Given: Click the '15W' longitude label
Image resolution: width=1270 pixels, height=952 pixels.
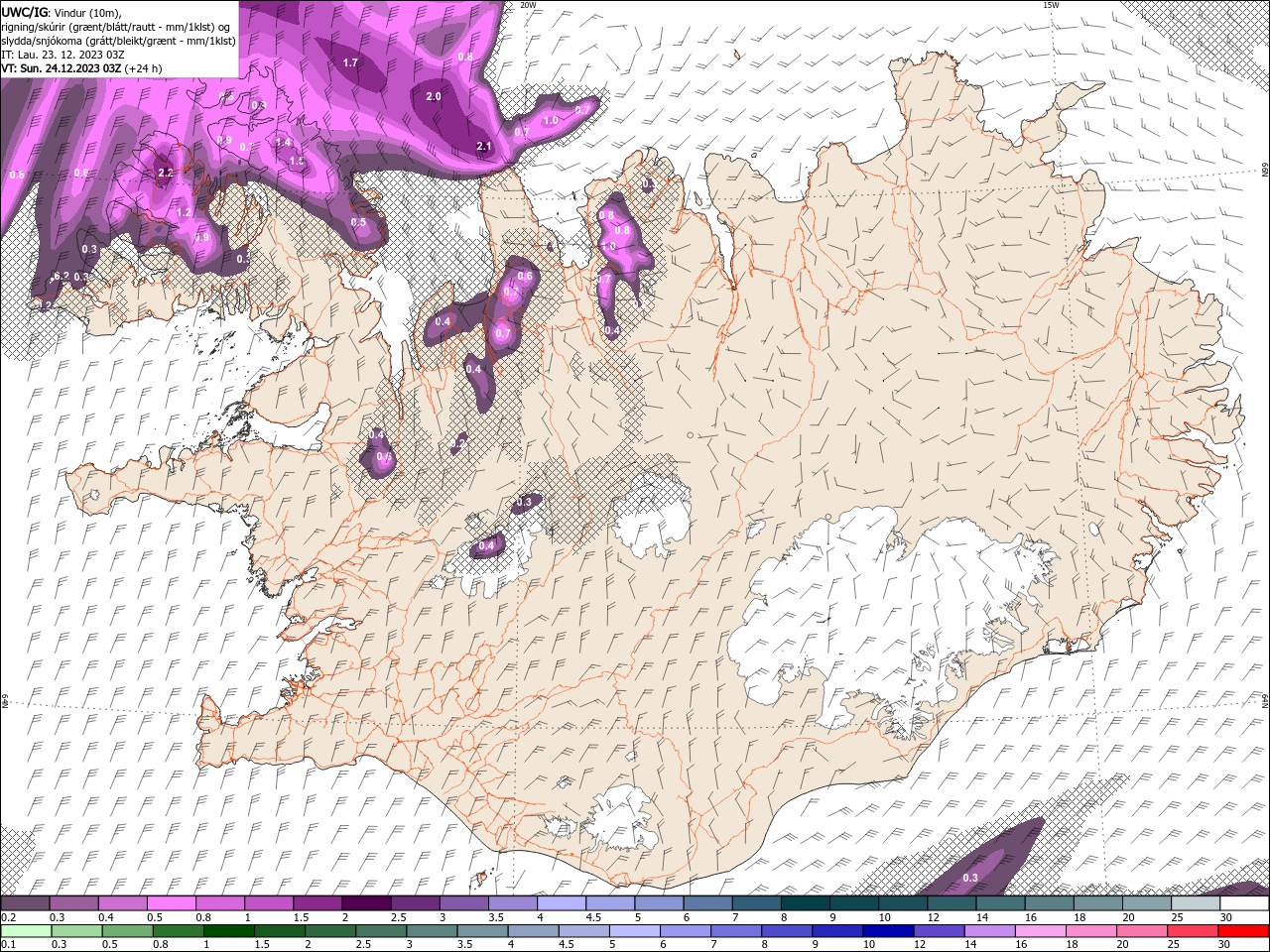Looking at the screenshot, I should [1053, 5].
